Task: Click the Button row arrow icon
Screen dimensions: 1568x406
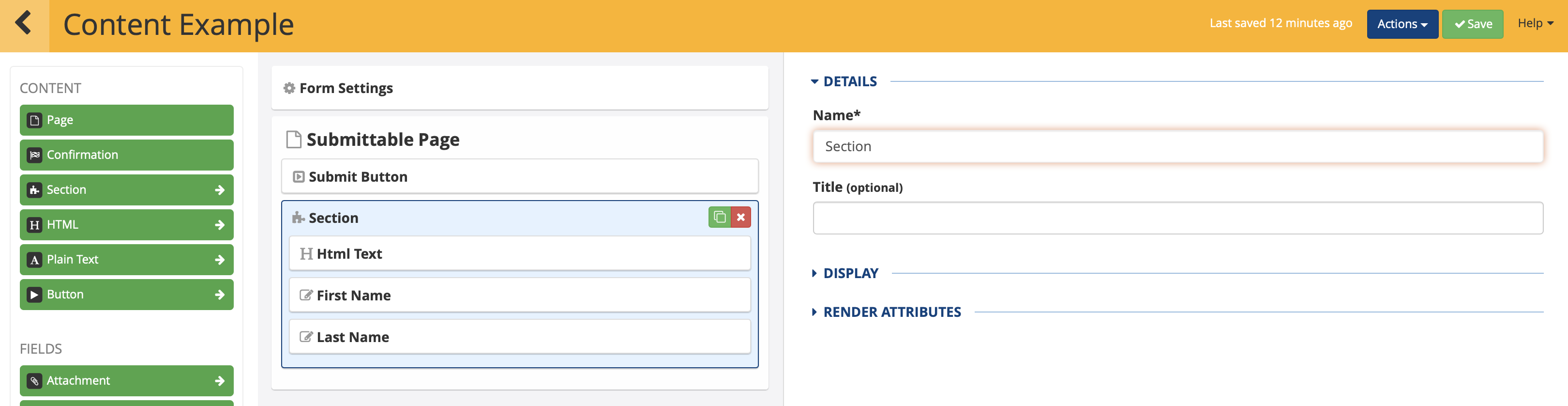Action: coord(220,295)
